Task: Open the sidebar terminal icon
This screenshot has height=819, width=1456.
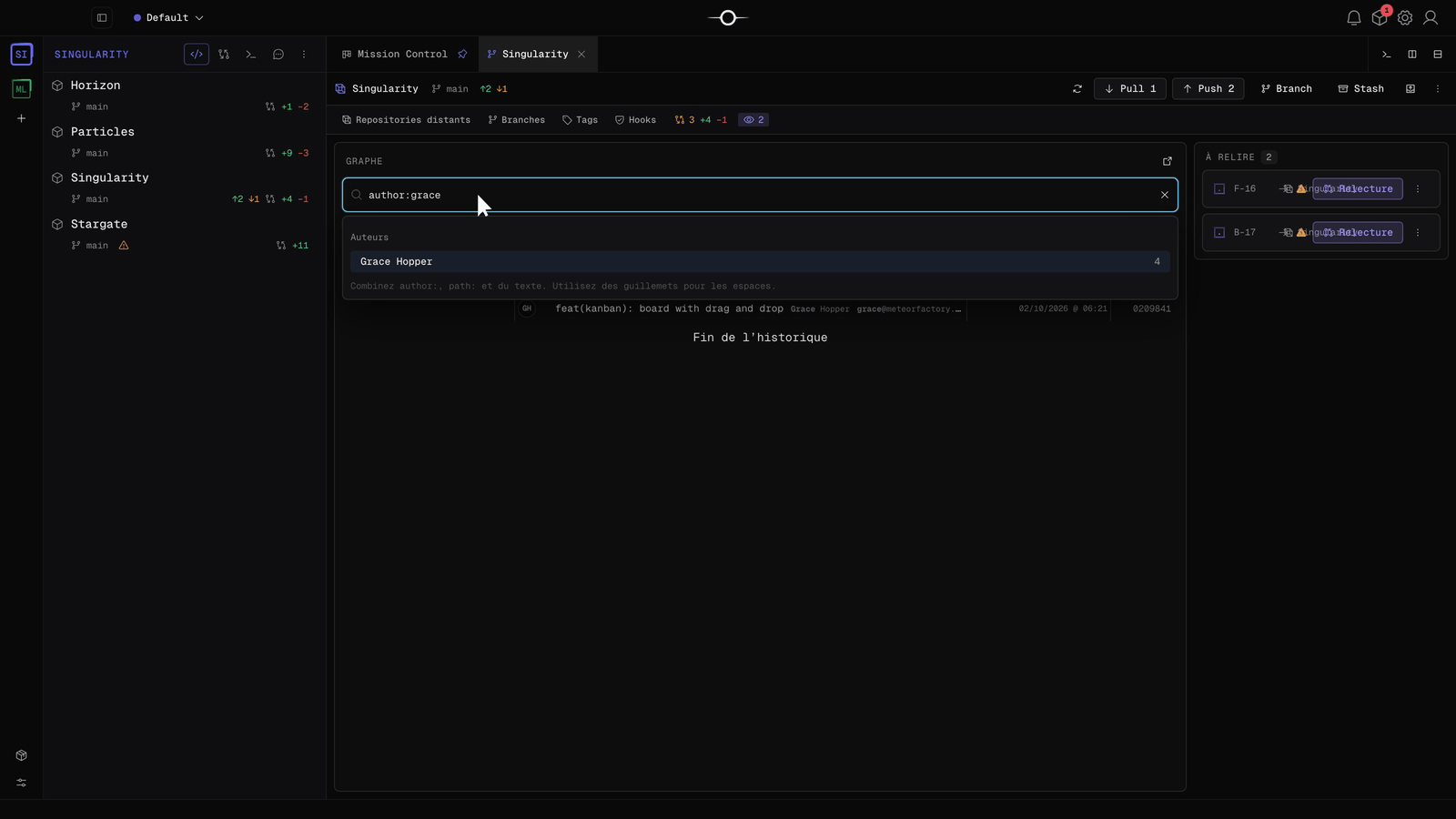Action: (x=251, y=55)
